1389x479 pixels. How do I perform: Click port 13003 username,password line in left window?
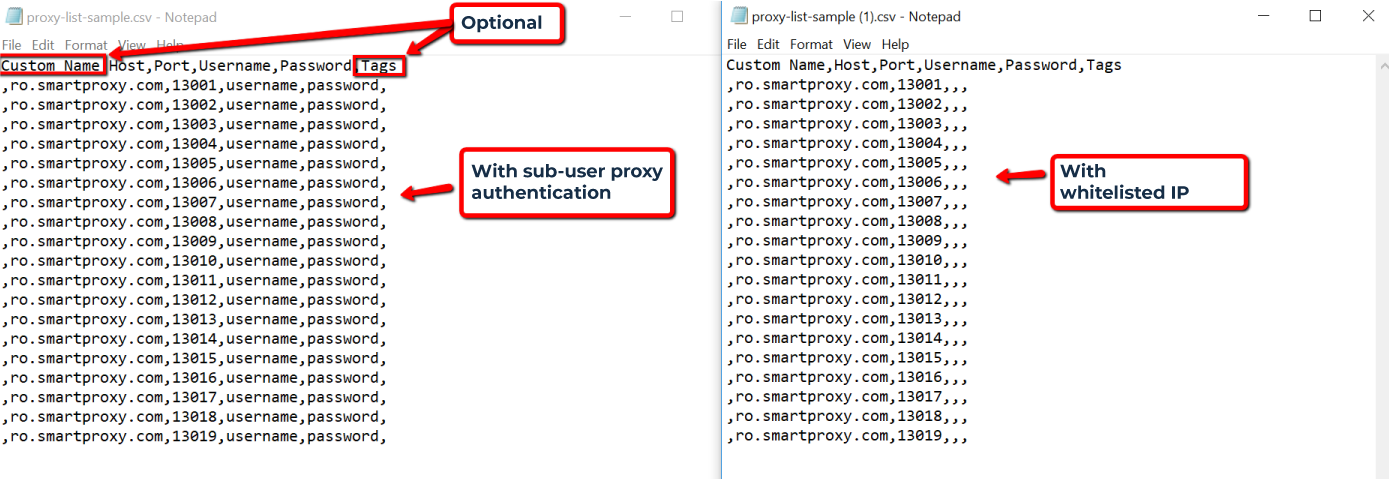point(194,125)
